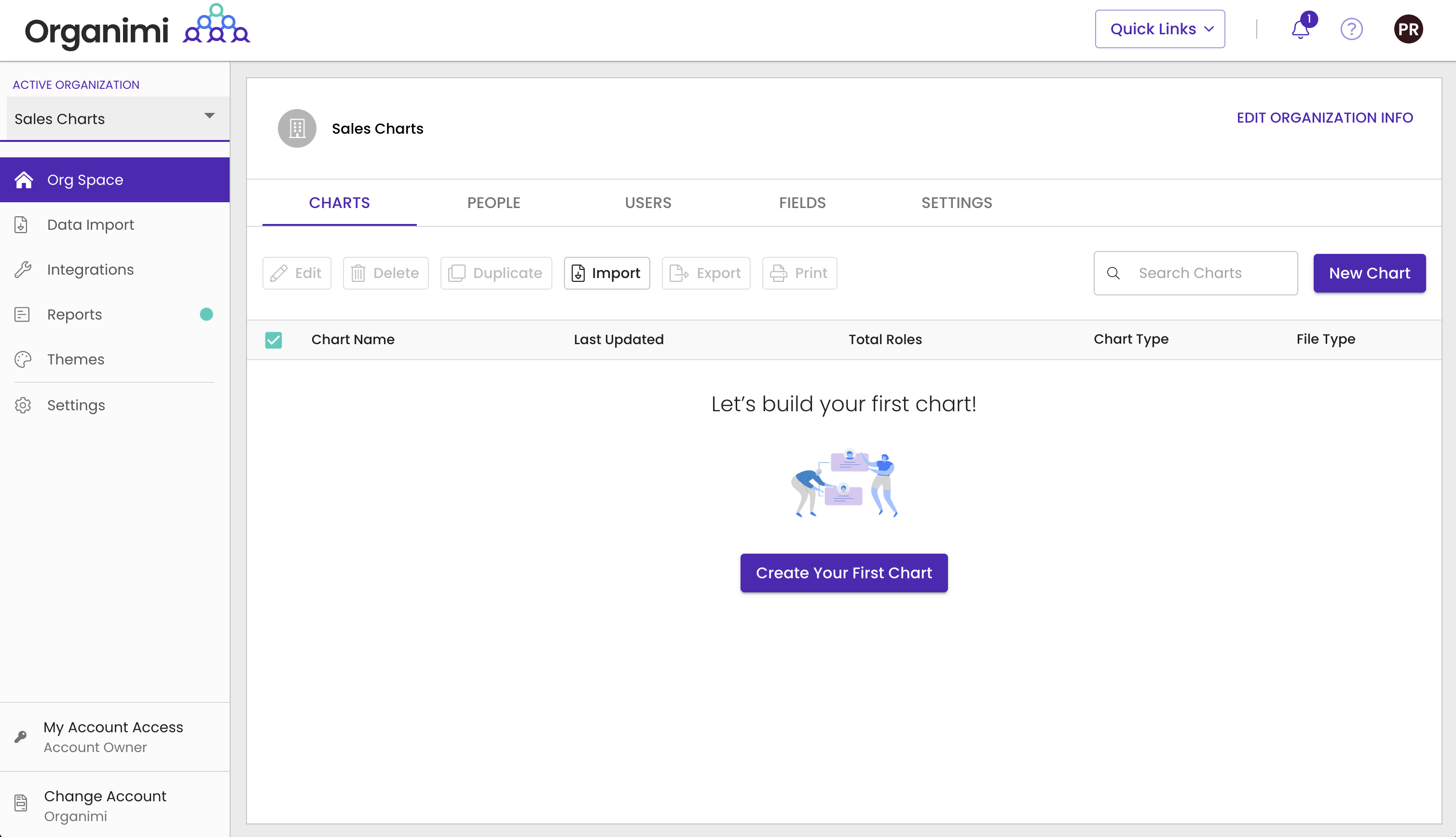The image size is (1456, 837).
Task: Open the notifications bell icon
Action: (x=1300, y=29)
